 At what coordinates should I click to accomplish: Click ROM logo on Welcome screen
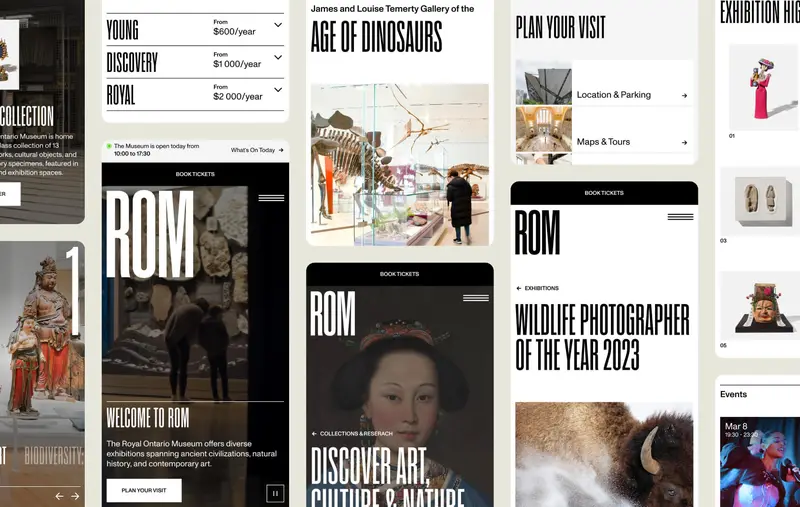tap(149, 234)
